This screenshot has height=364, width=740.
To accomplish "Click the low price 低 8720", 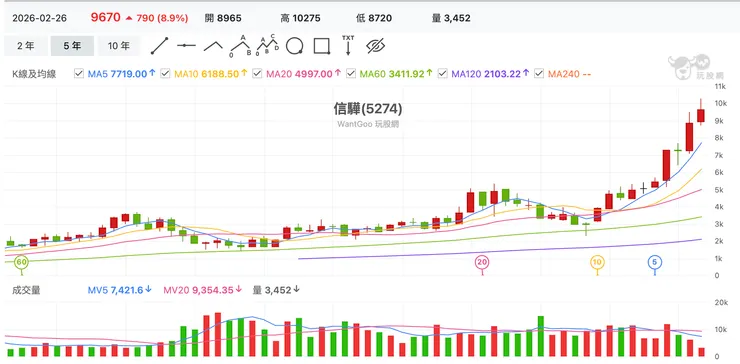I will pos(374,18).
